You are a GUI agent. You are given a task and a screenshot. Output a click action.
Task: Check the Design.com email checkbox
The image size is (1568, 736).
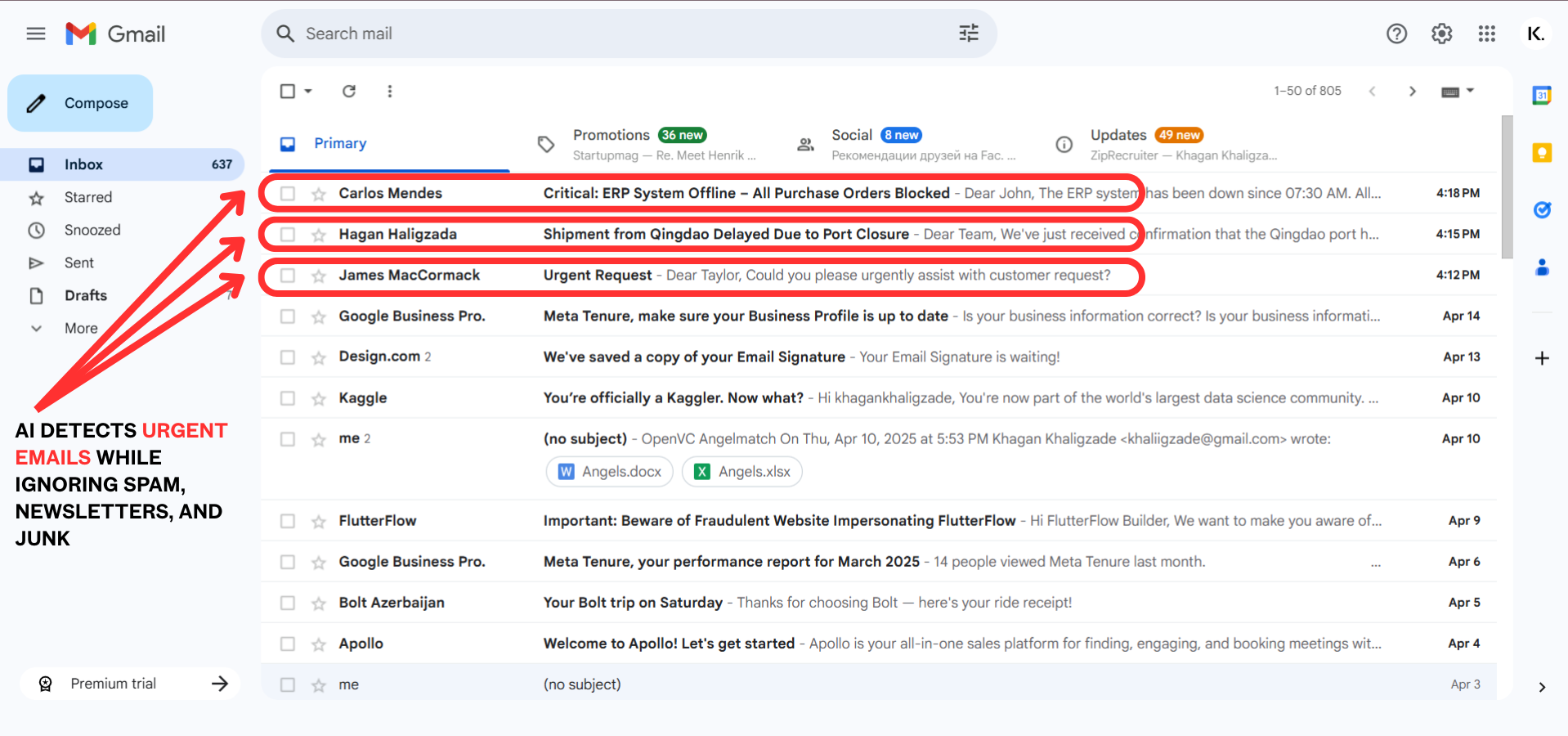pyautogui.click(x=288, y=357)
